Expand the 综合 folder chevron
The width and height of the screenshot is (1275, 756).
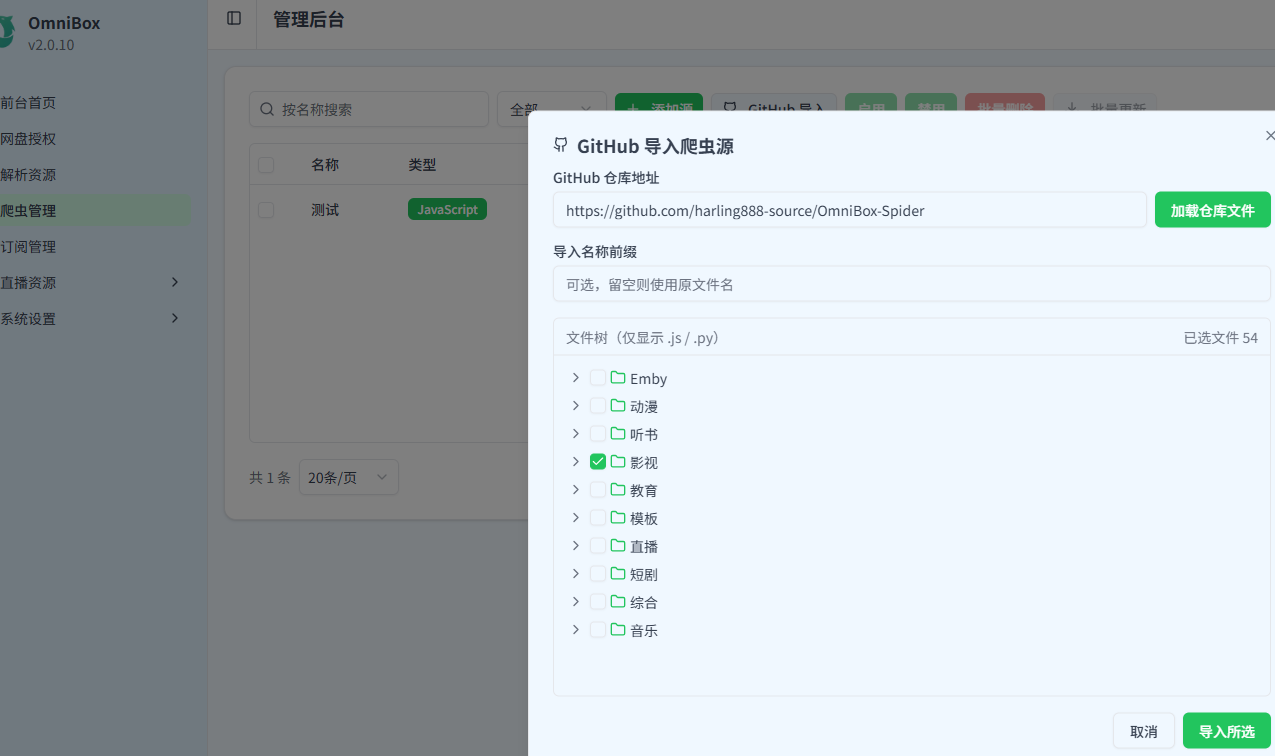575,602
